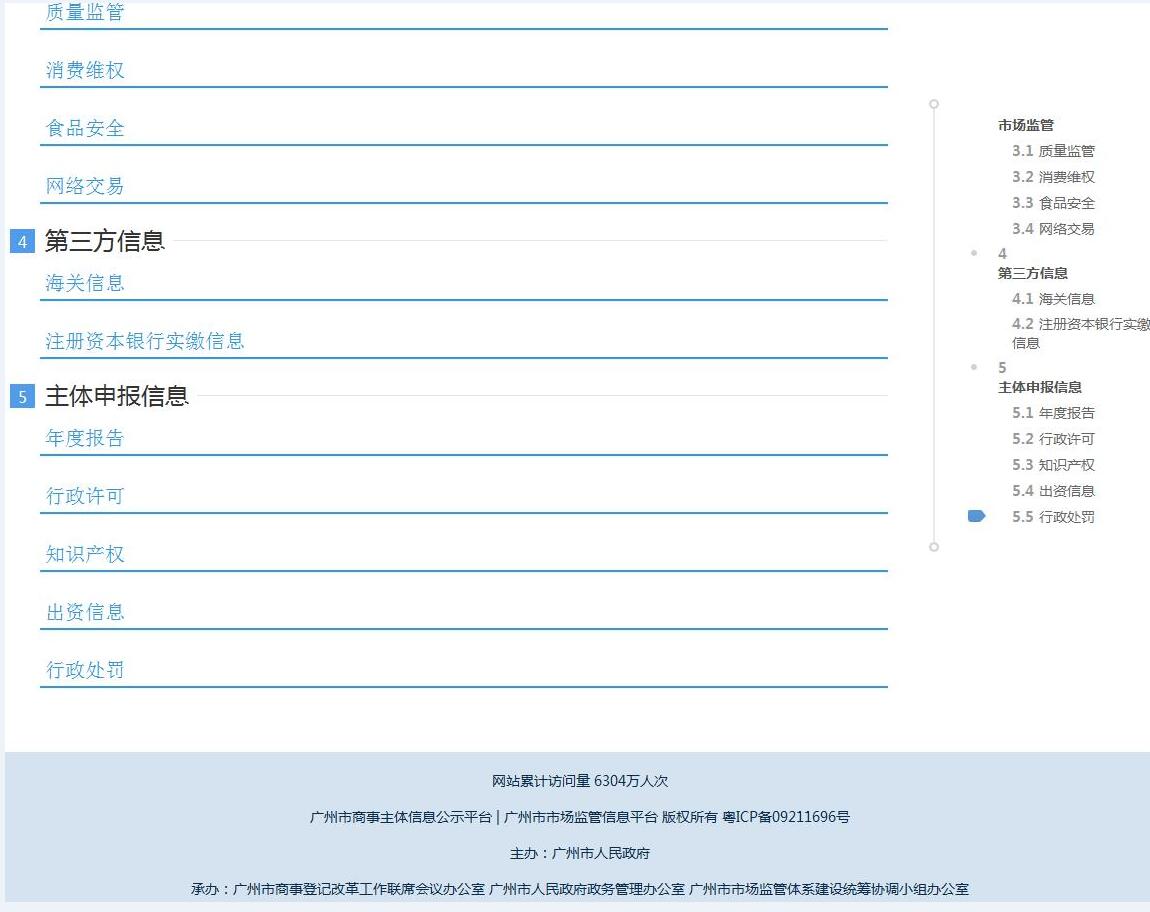
Task: Open the 行政许可 section
Action: coord(84,496)
